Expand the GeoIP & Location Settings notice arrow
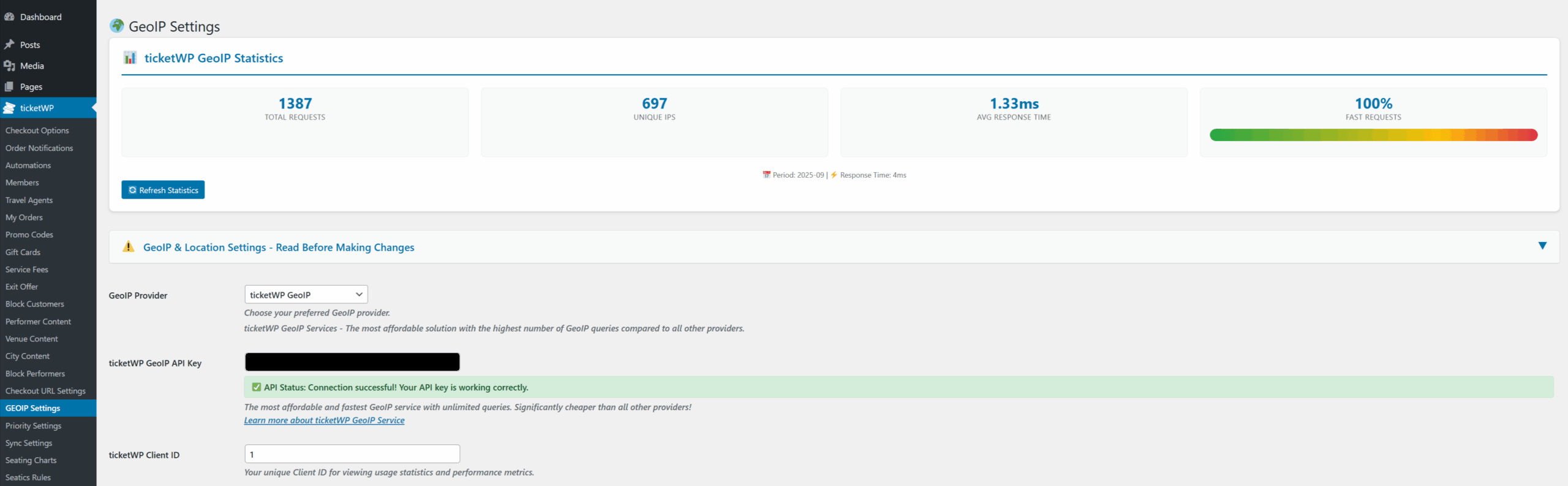 [x=1542, y=246]
